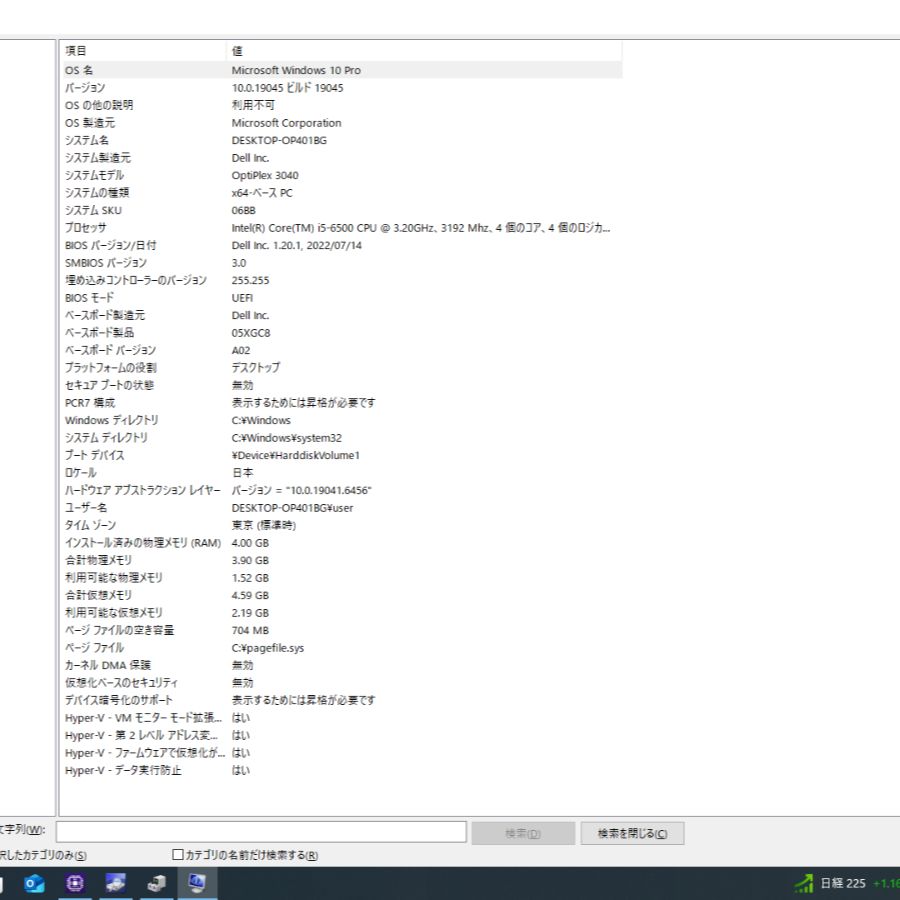Click the 検索を閉じる button

click(632, 833)
